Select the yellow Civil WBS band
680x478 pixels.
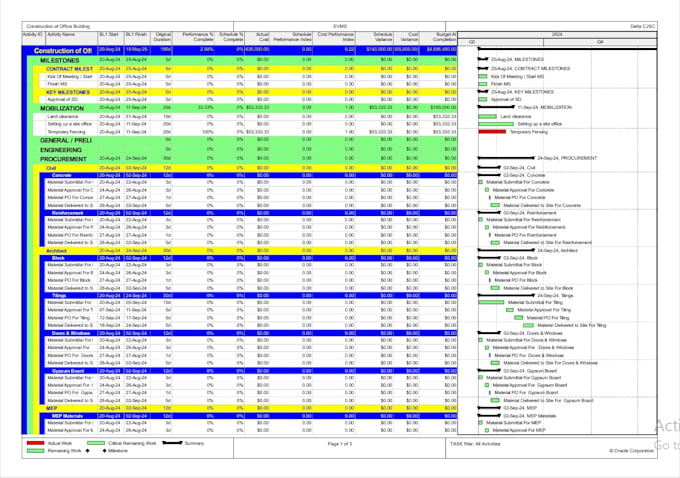coord(245,168)
